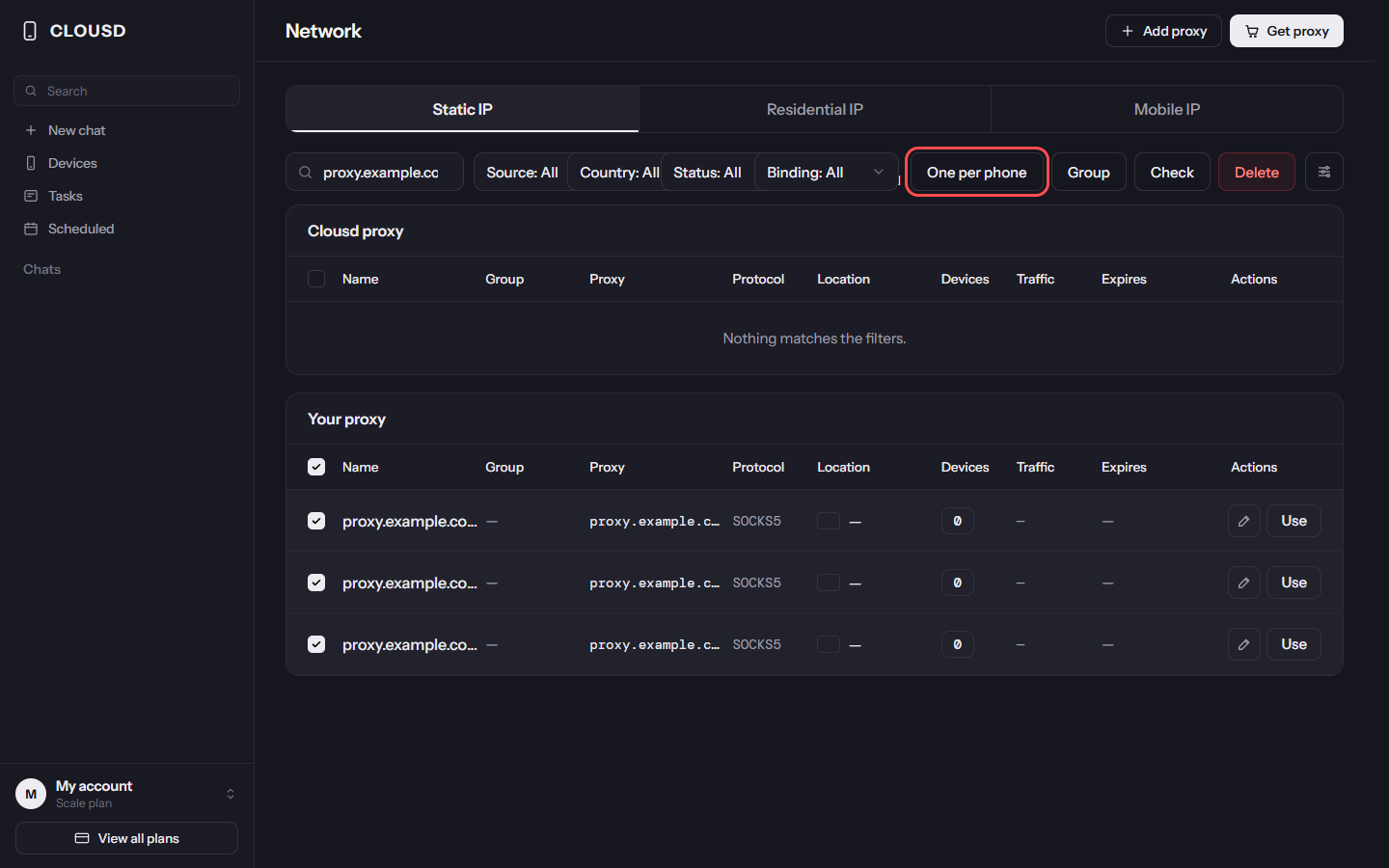Click the edit pencil icon in last proxy row
Screen dimensions: 1389x868
1243,644
